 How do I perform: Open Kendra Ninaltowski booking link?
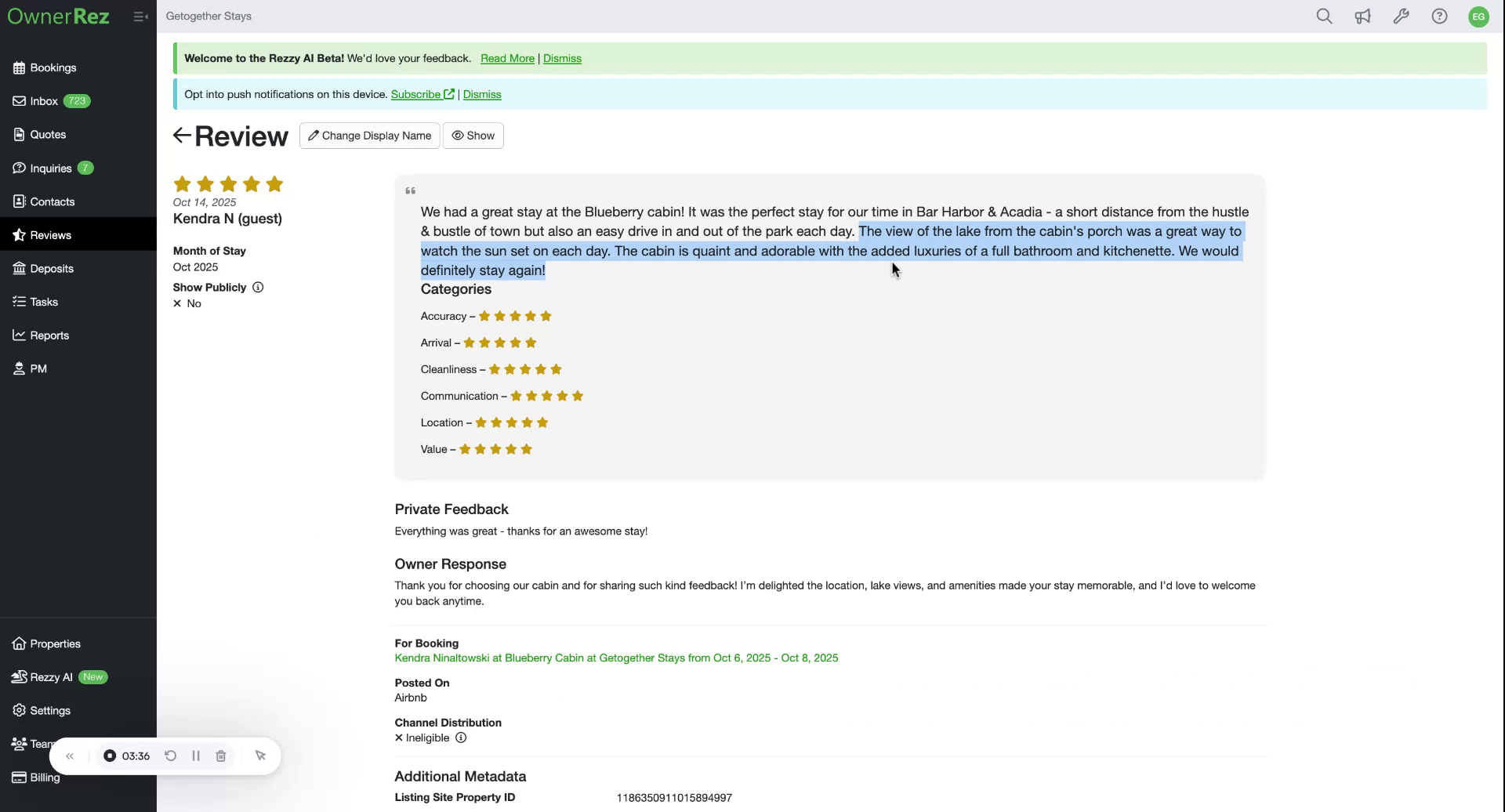pos(616,658)
